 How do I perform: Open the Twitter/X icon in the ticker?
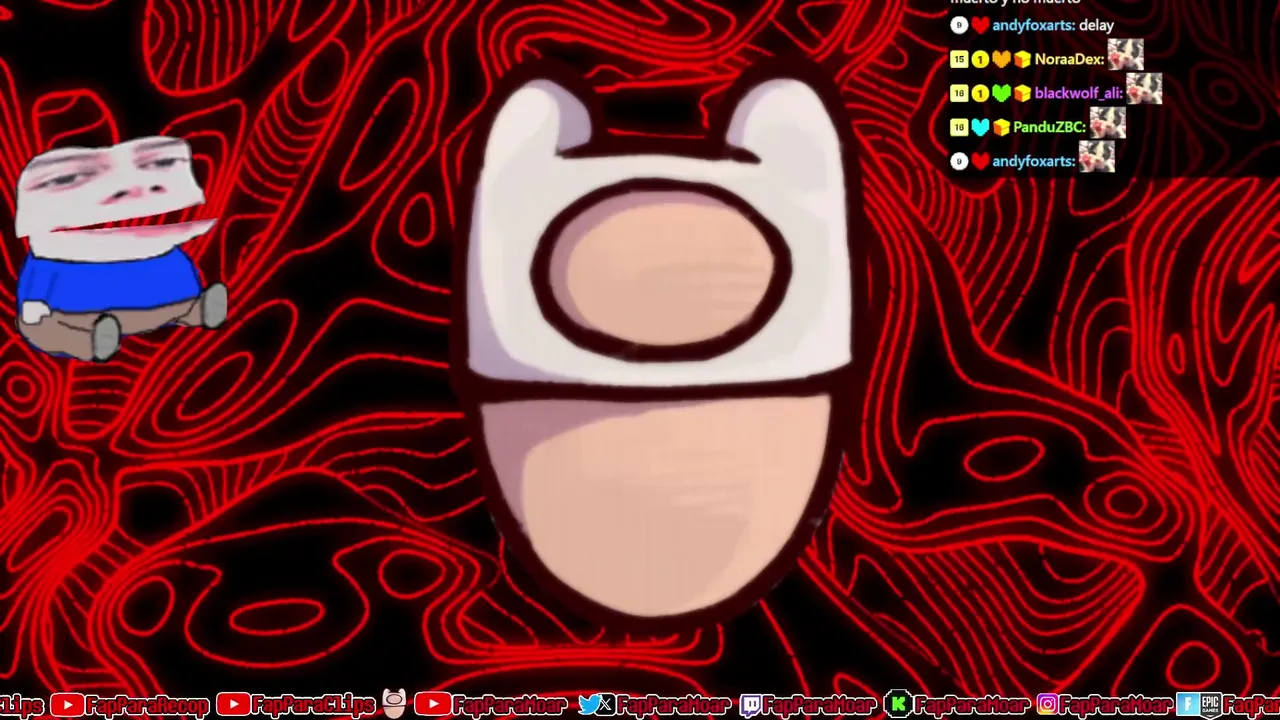pos(596,705)
